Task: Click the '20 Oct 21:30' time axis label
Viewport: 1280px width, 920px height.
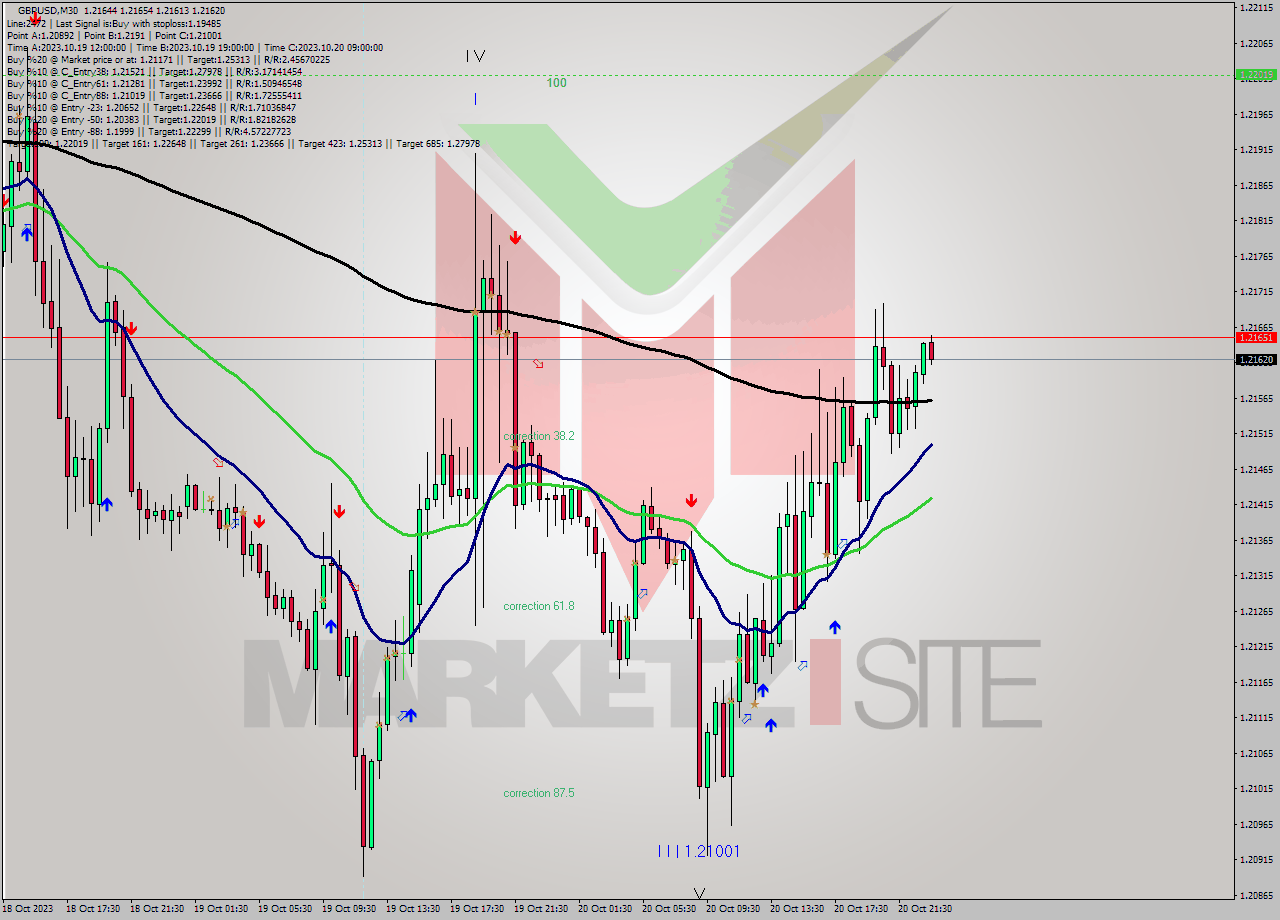Action: coord(926,909)
